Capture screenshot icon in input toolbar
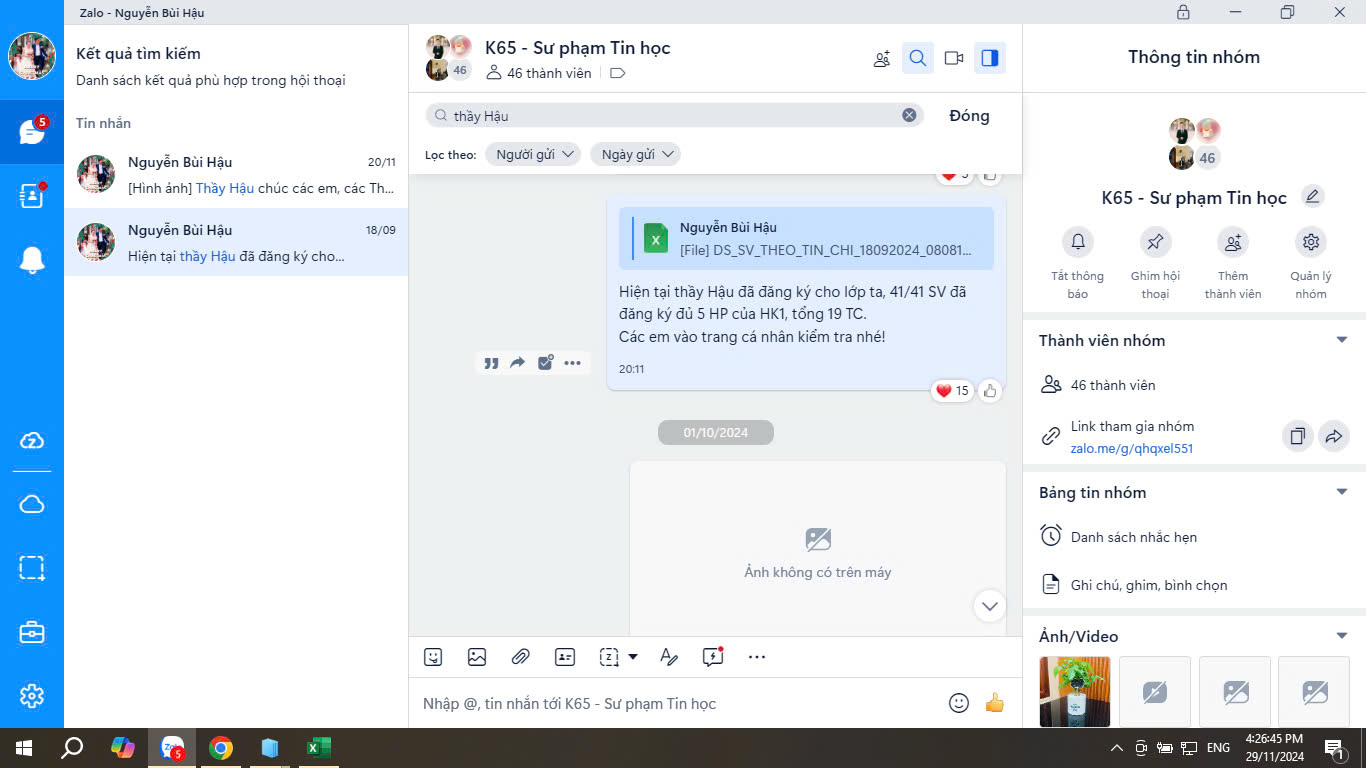This screenshot has width=1366, height=768. (x=608, y=657)
